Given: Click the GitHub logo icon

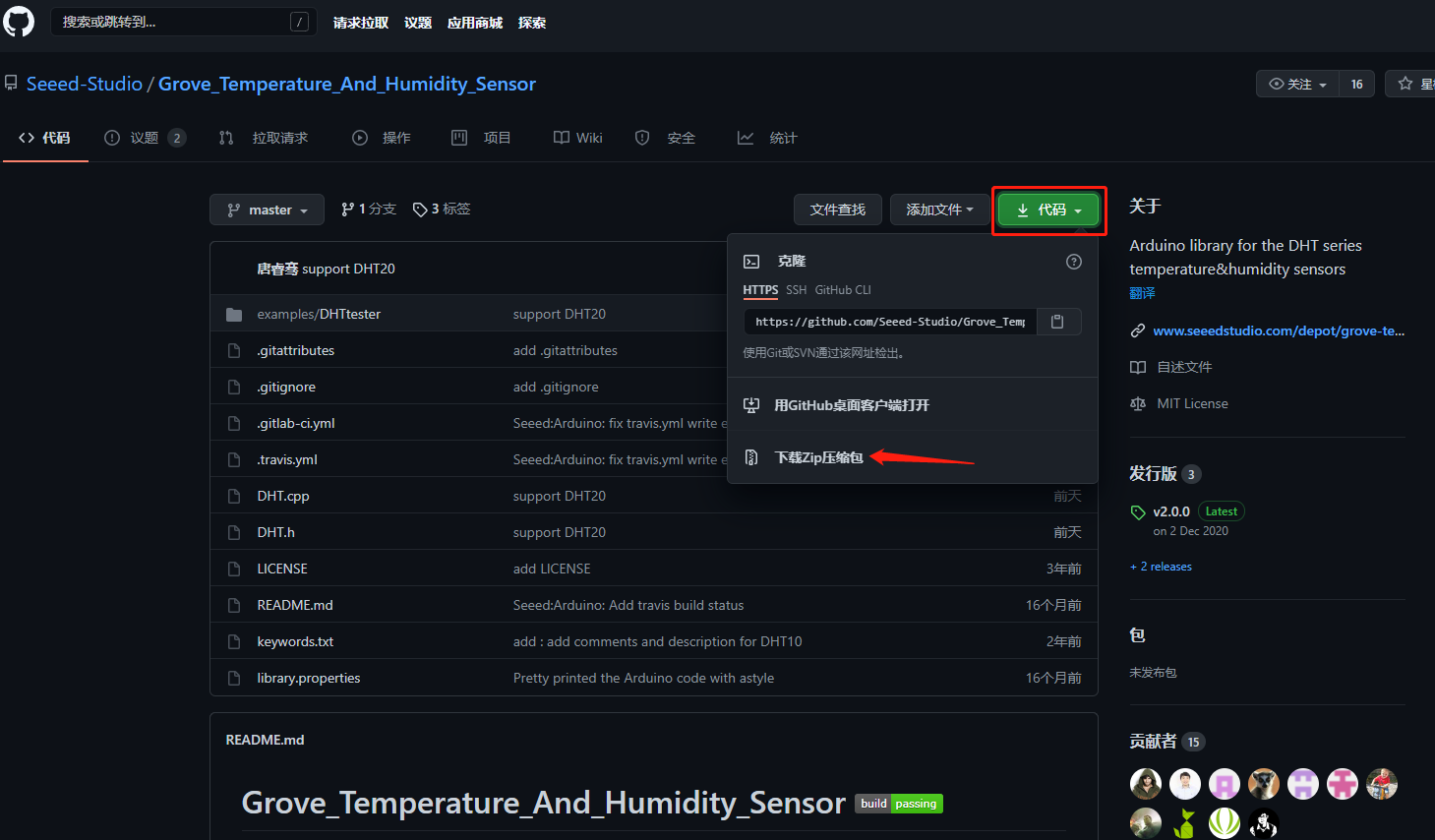Looking at the screenshot, I should point(18,22).
